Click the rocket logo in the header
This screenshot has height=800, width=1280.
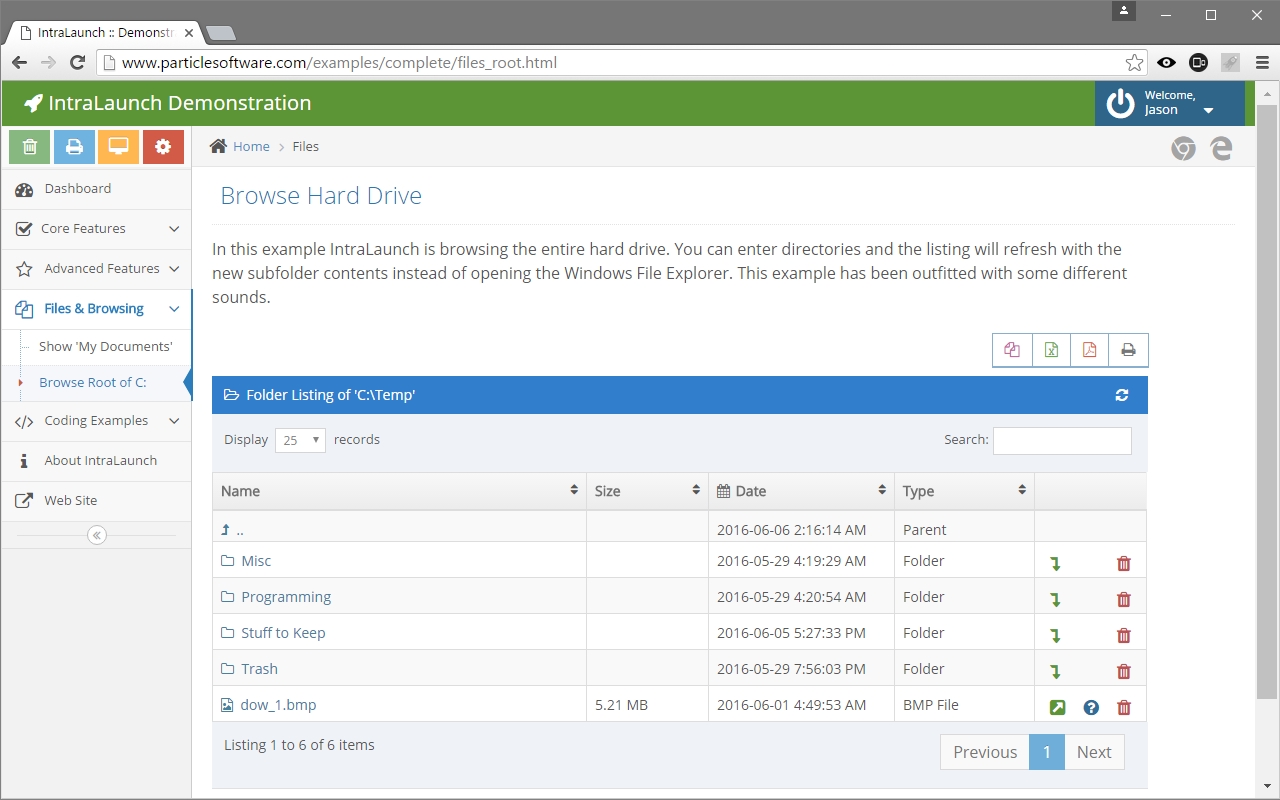(34, 103)
